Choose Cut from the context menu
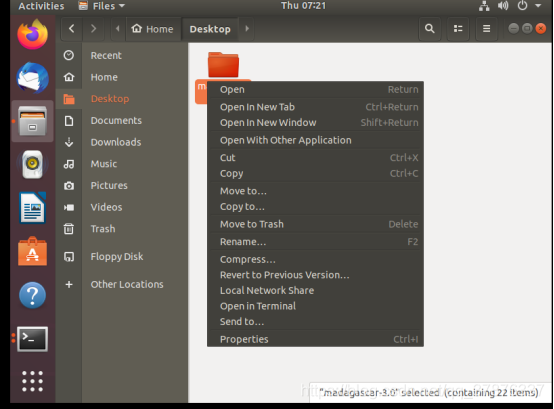The image size is (554, 409). point(316,158)
